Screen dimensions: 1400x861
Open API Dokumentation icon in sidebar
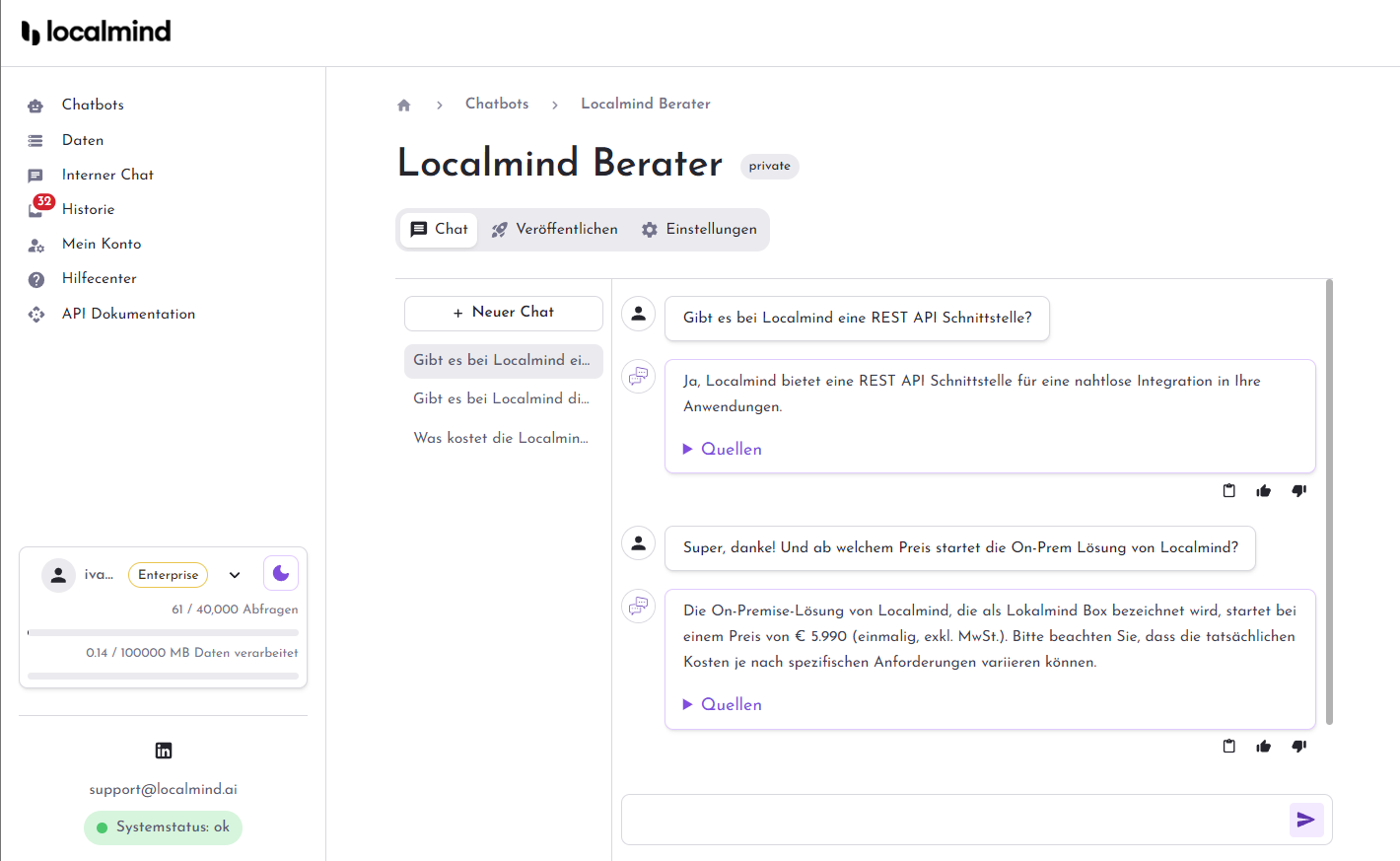tap(36, 315)
